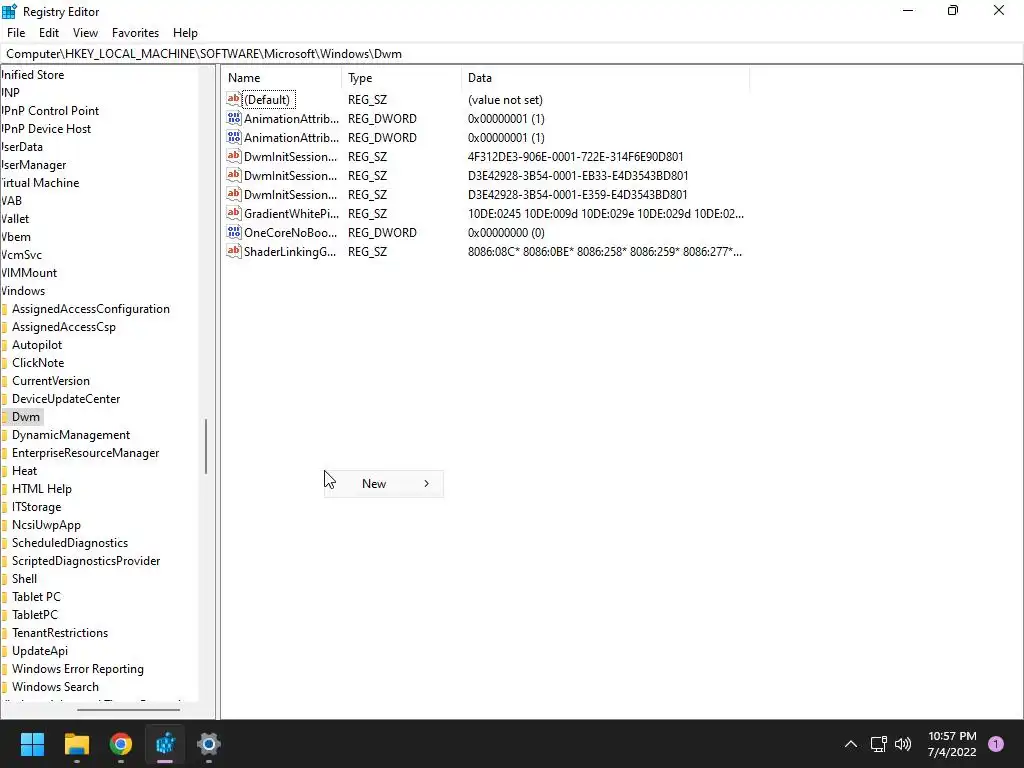Click the string icon of GradientWhitePi... value
1024x768 pixels.
tap(233, 214)
